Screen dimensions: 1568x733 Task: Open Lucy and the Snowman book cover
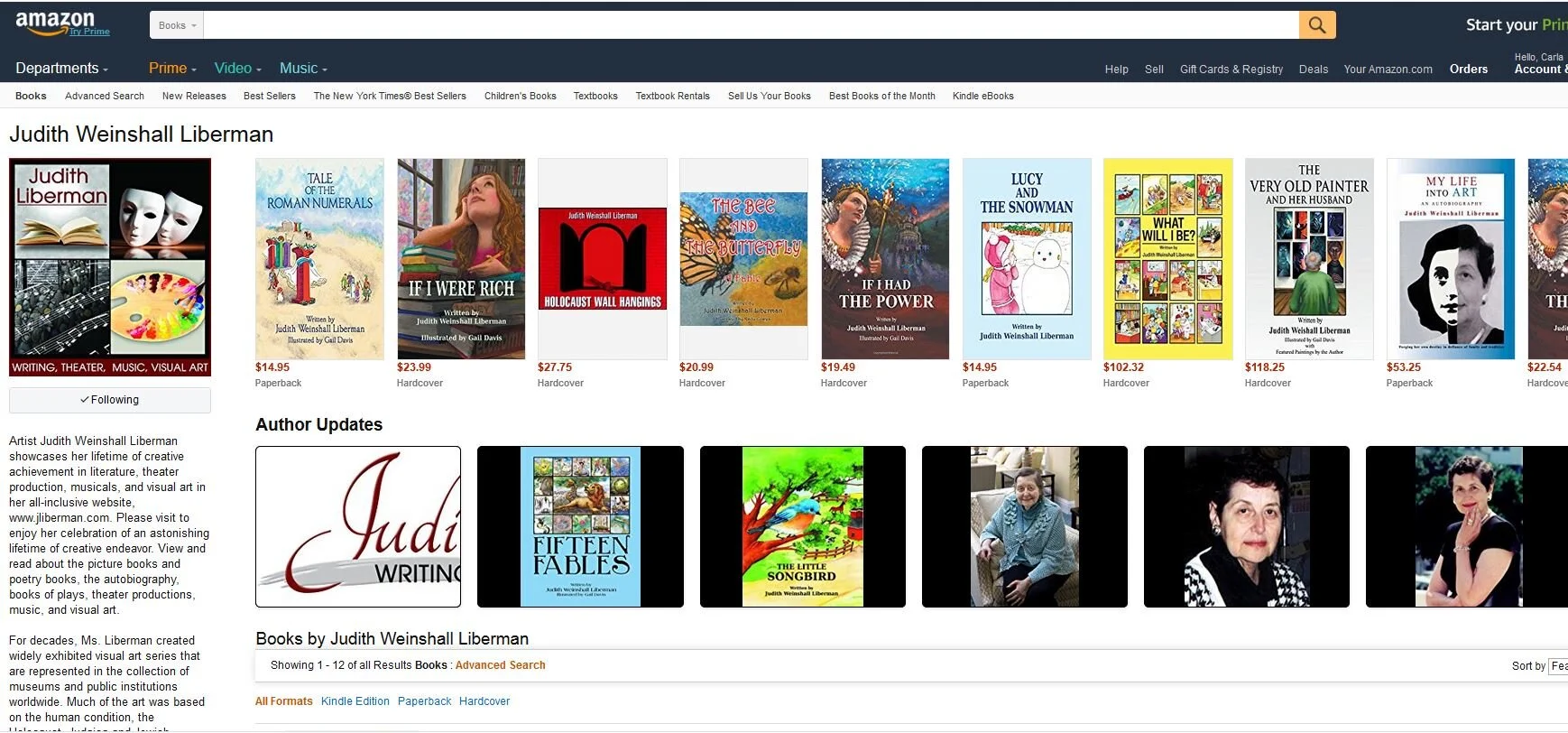tap(1027, 259)
